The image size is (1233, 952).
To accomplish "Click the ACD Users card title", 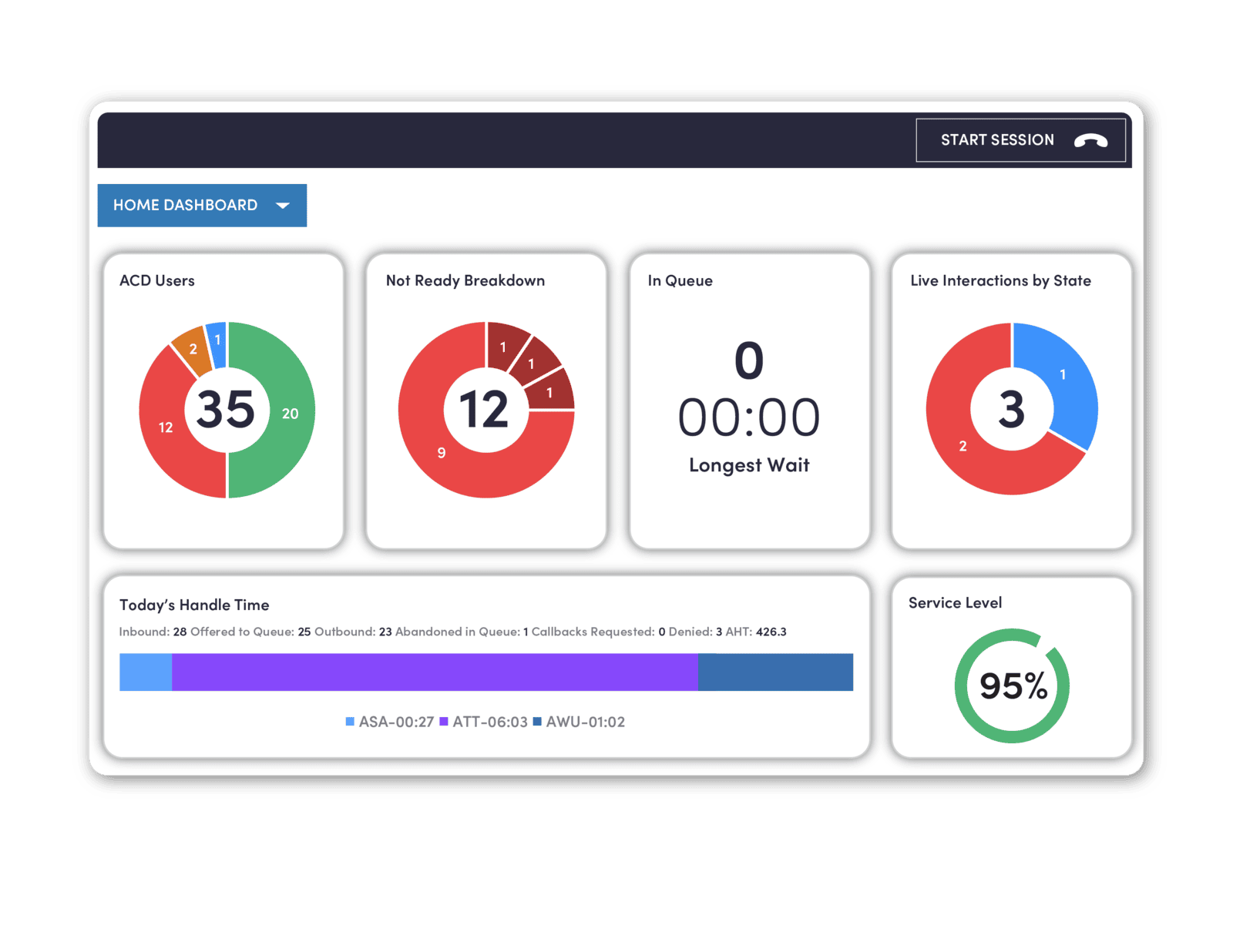I will pyautogui.click(x=157, y=280).
